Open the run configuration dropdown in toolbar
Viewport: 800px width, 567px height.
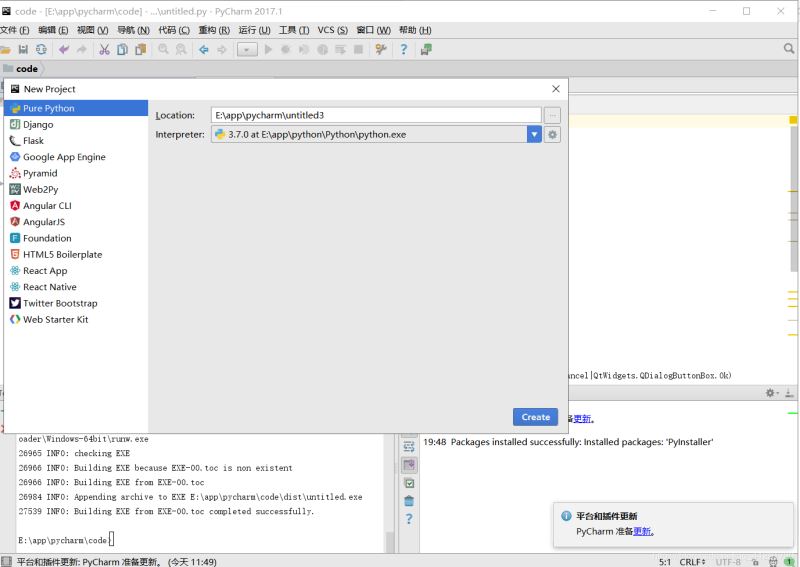click(247, 50)
